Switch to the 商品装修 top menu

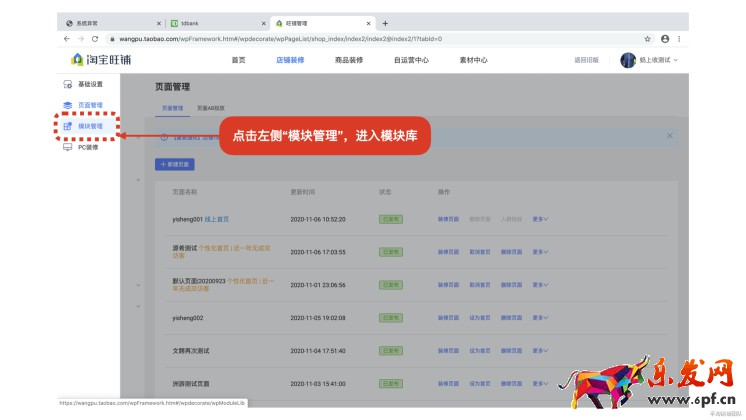coord(348,60)
